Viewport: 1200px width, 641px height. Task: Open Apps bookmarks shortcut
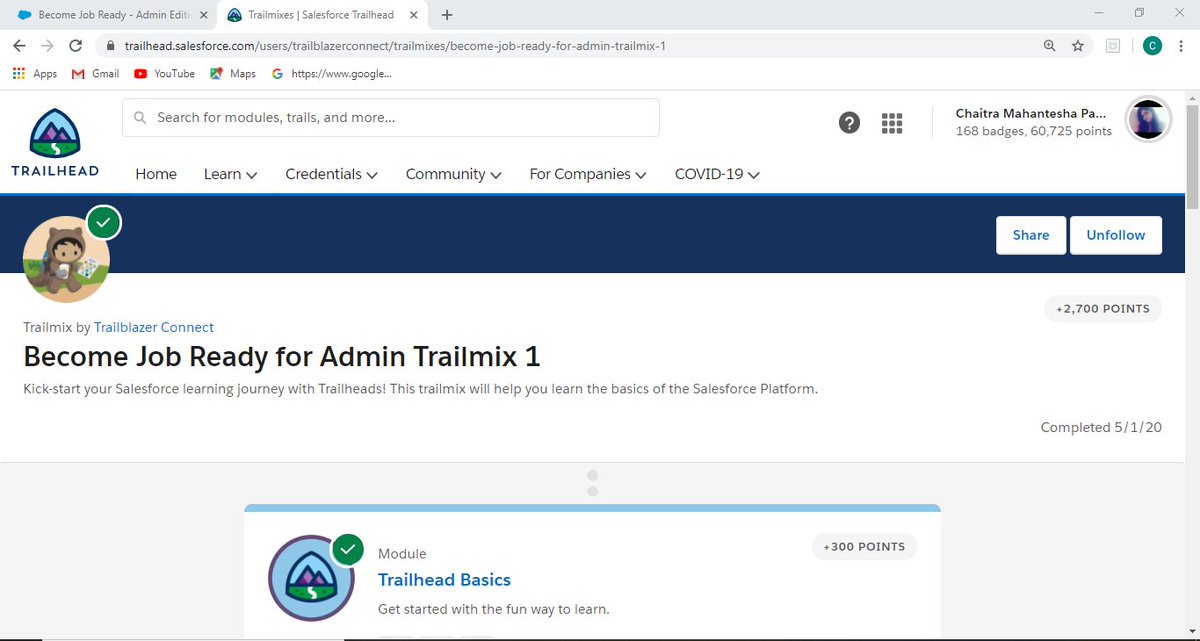[x=35, y=74]
